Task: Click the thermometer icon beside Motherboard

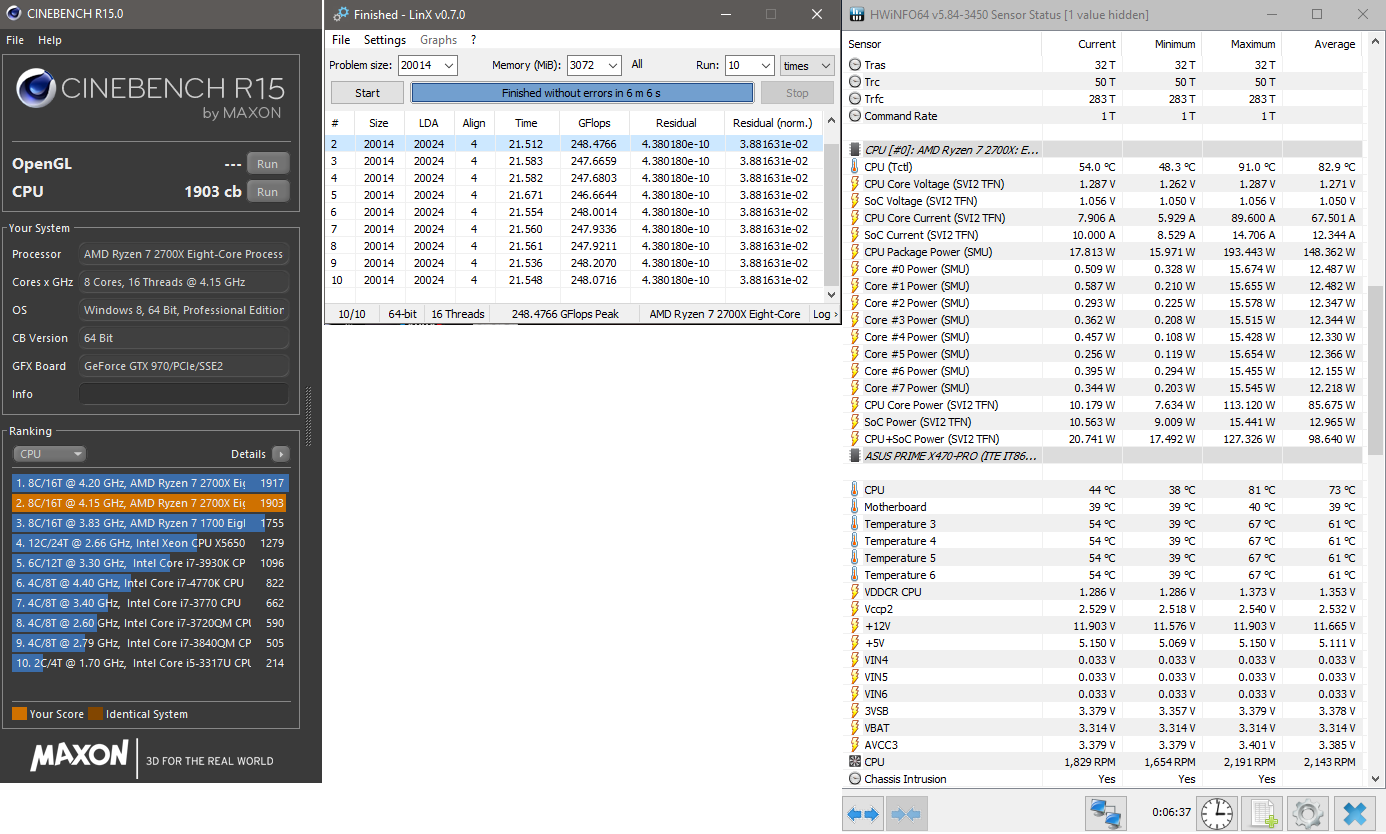Action: point(855,507)
